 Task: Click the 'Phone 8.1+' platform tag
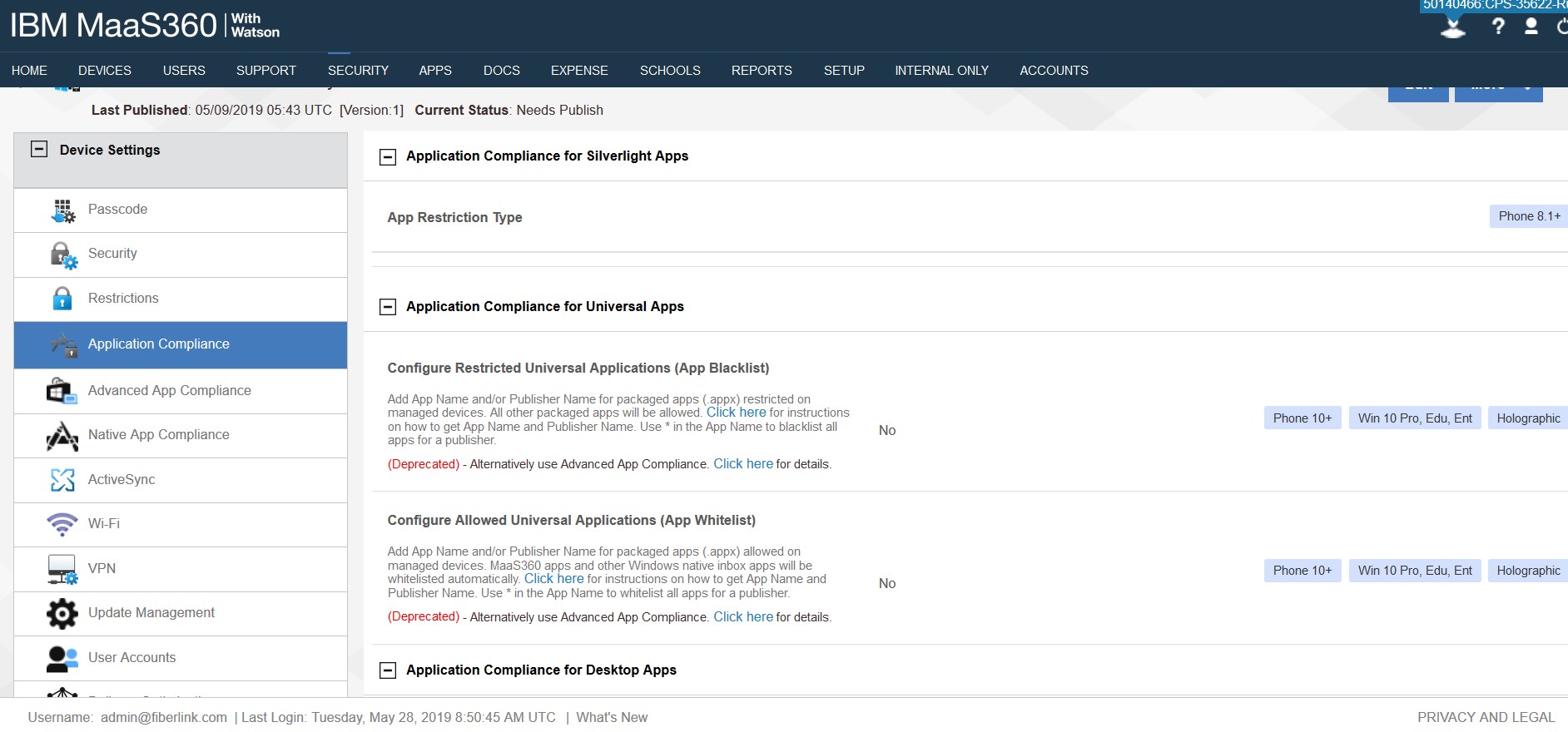tap(1529, 216)
